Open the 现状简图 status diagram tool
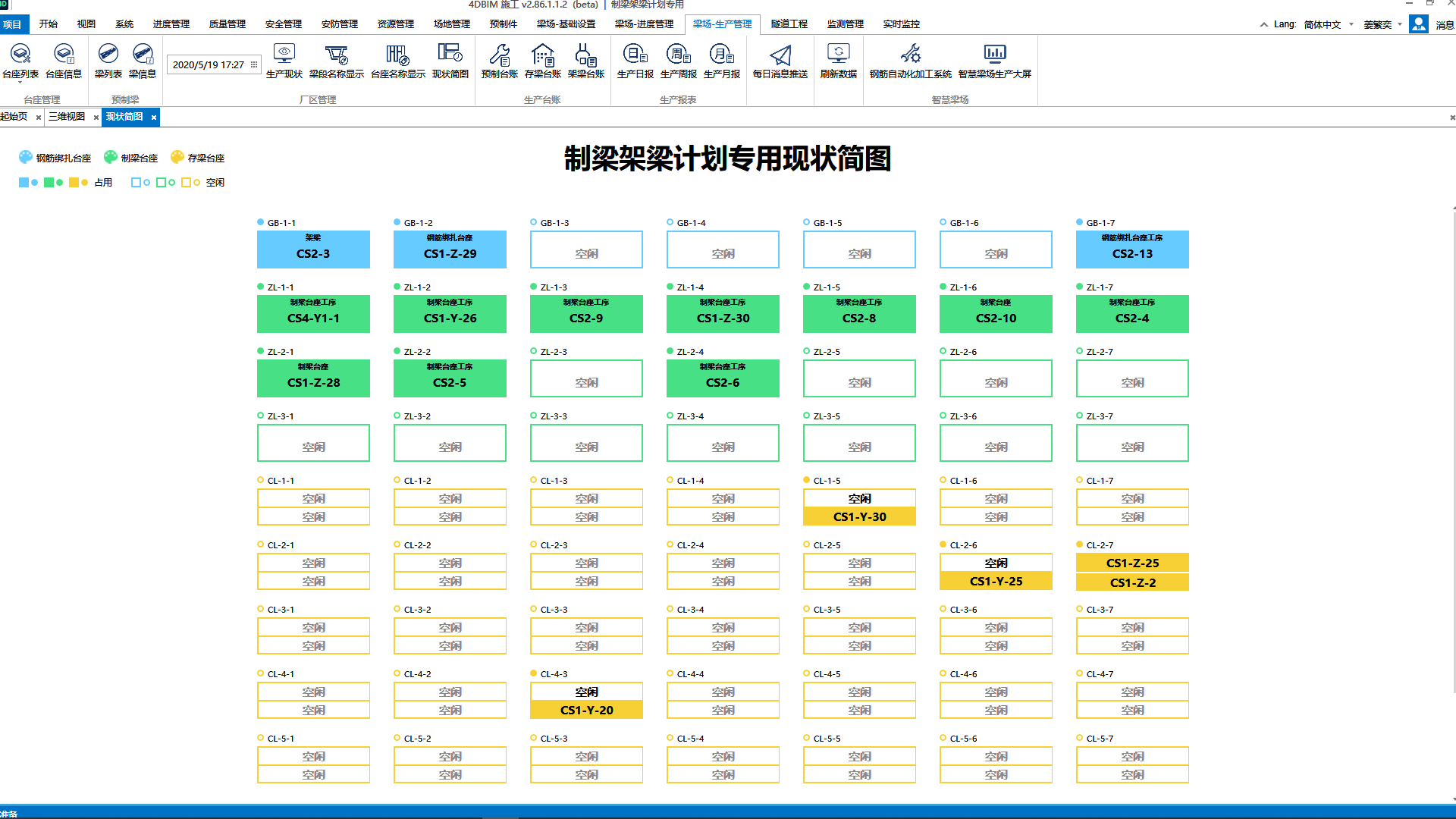The height and width of the screenshot is (819, 1456). coord(450,61)
